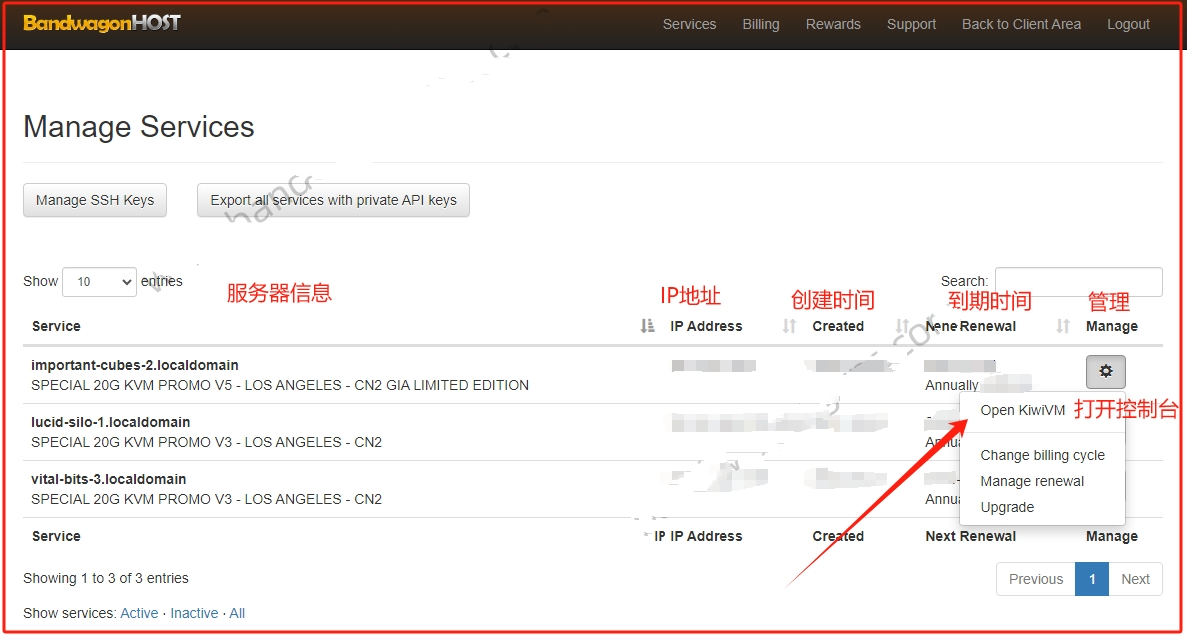Viewport: 1187px width, 640px height.
Task: Select Manage renewal from the menu
Action: click(x=1032, y=481)
